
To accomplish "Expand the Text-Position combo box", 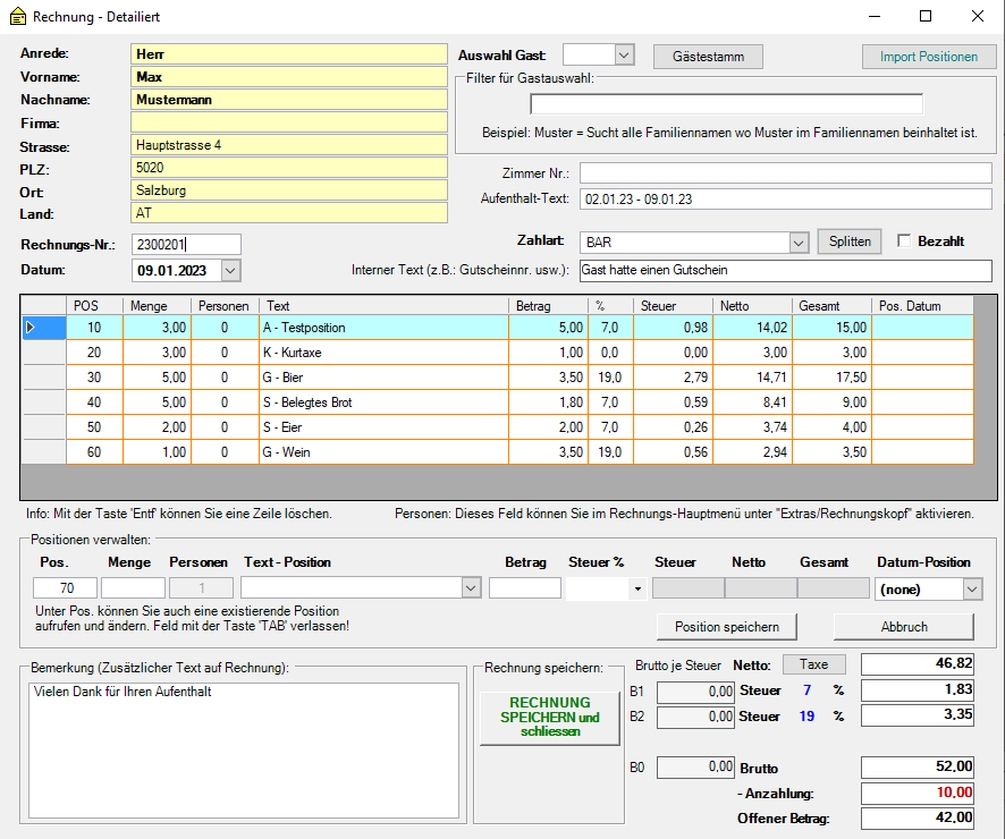I will (472, 589).
